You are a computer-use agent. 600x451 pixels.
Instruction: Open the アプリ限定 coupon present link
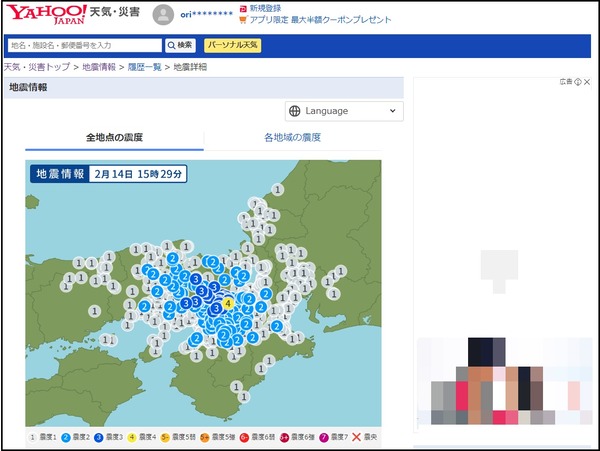[x=320, y=20]
